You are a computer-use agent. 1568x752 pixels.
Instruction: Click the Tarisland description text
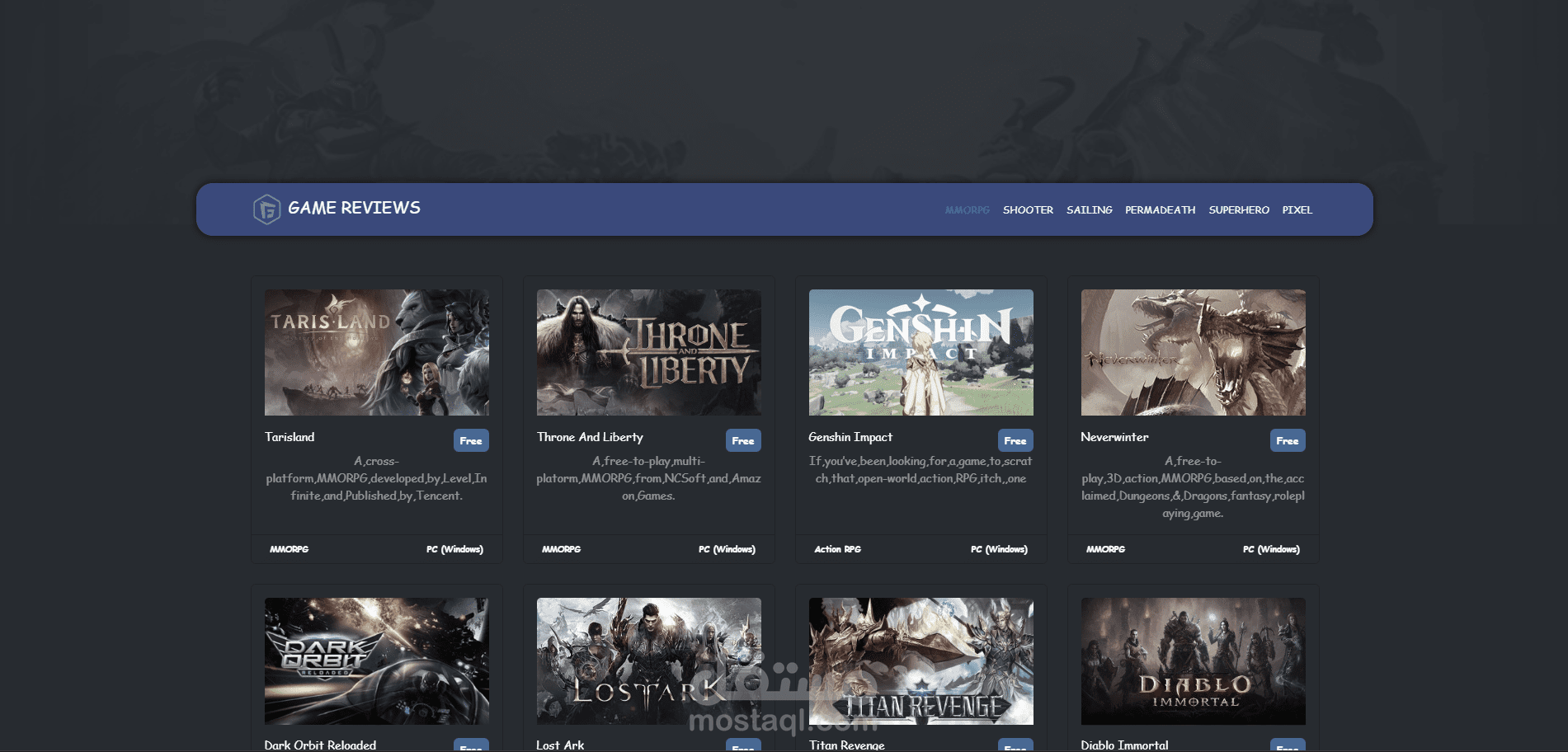(x=377, y=478)
